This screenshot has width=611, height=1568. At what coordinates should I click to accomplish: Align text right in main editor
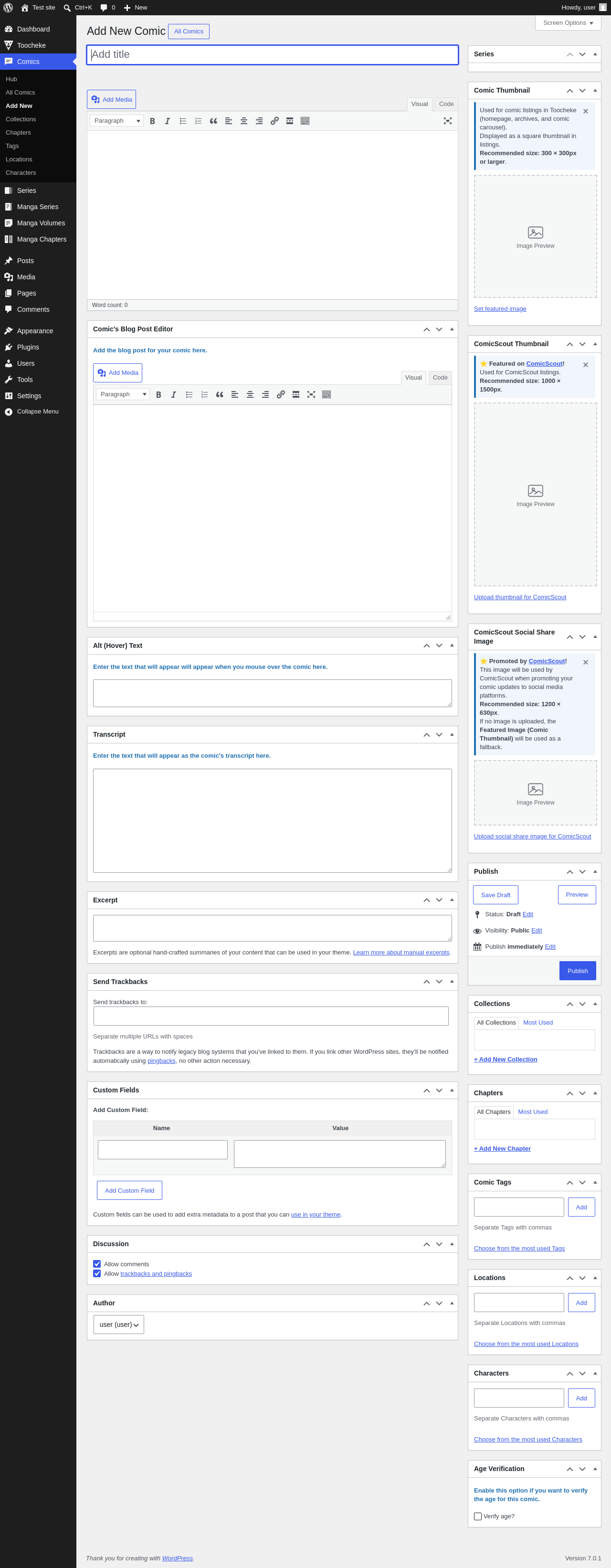click(259, 121)
